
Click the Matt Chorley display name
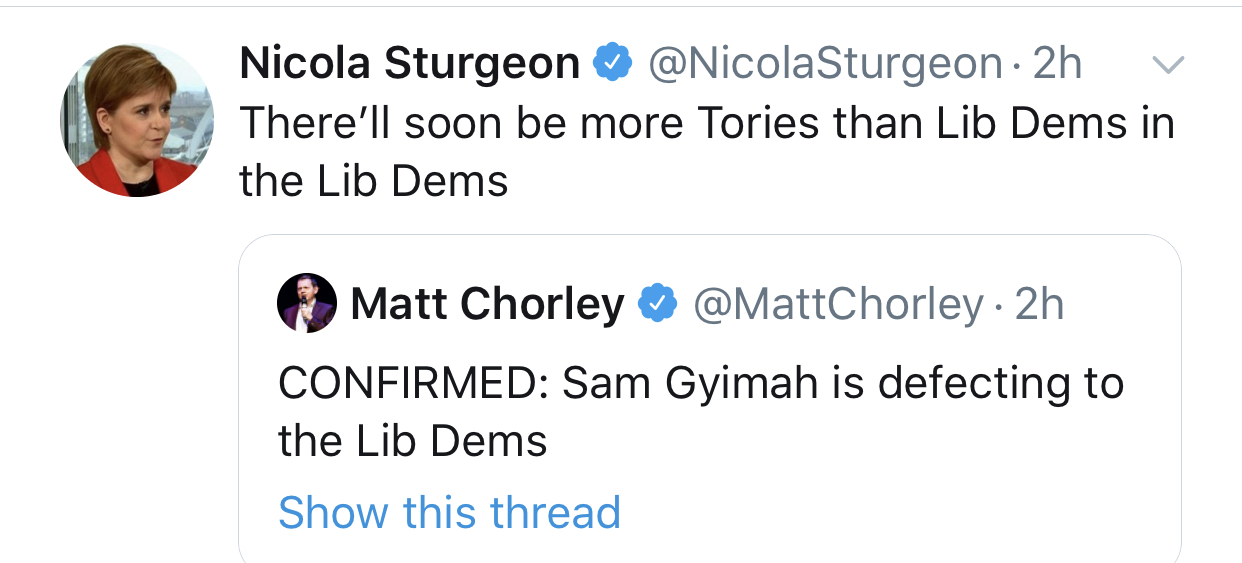coord(487,303)
